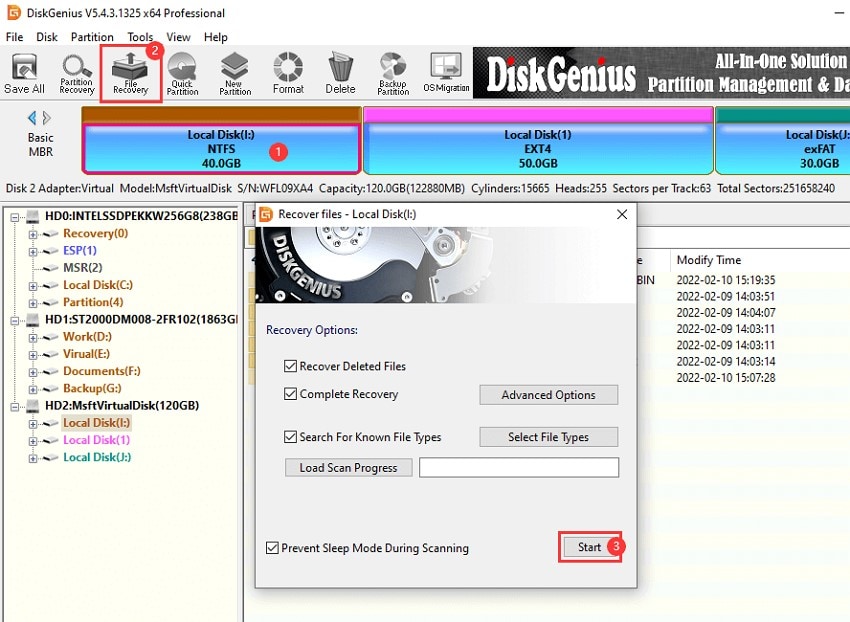Open Backup Partition tool
Image resolution: width=850 pixels, height=622 pixels.
tap(393, 74)
